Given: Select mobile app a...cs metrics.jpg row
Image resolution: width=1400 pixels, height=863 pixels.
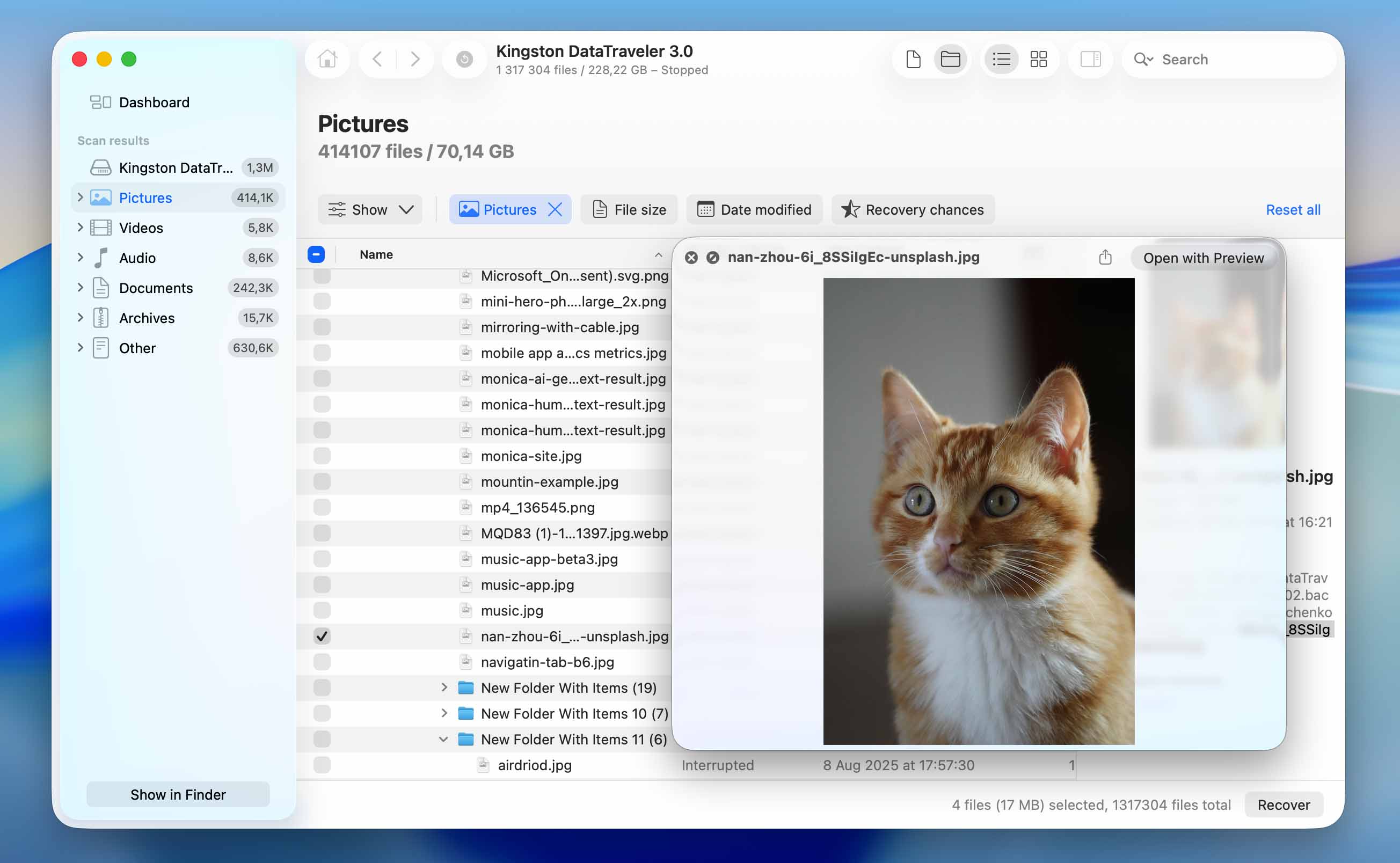Looking at the screenshot, I should [x=484, y=353].
